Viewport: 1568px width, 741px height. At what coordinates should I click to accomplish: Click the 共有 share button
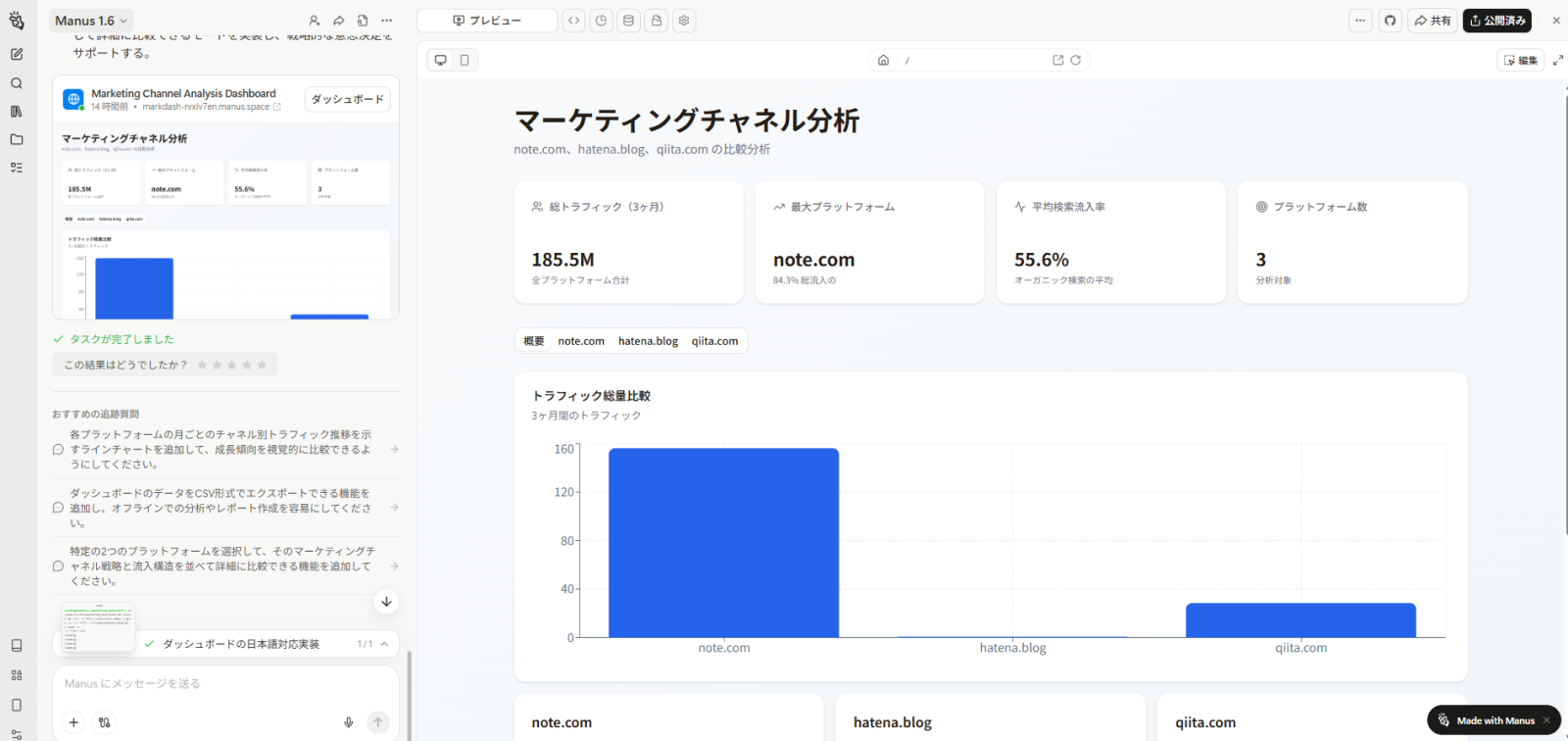(x=1433, y=21)
